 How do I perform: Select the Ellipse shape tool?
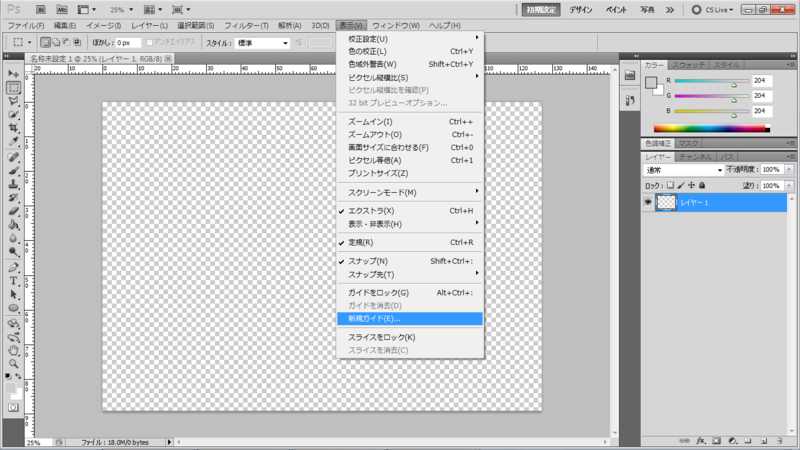tap(13, 308)
